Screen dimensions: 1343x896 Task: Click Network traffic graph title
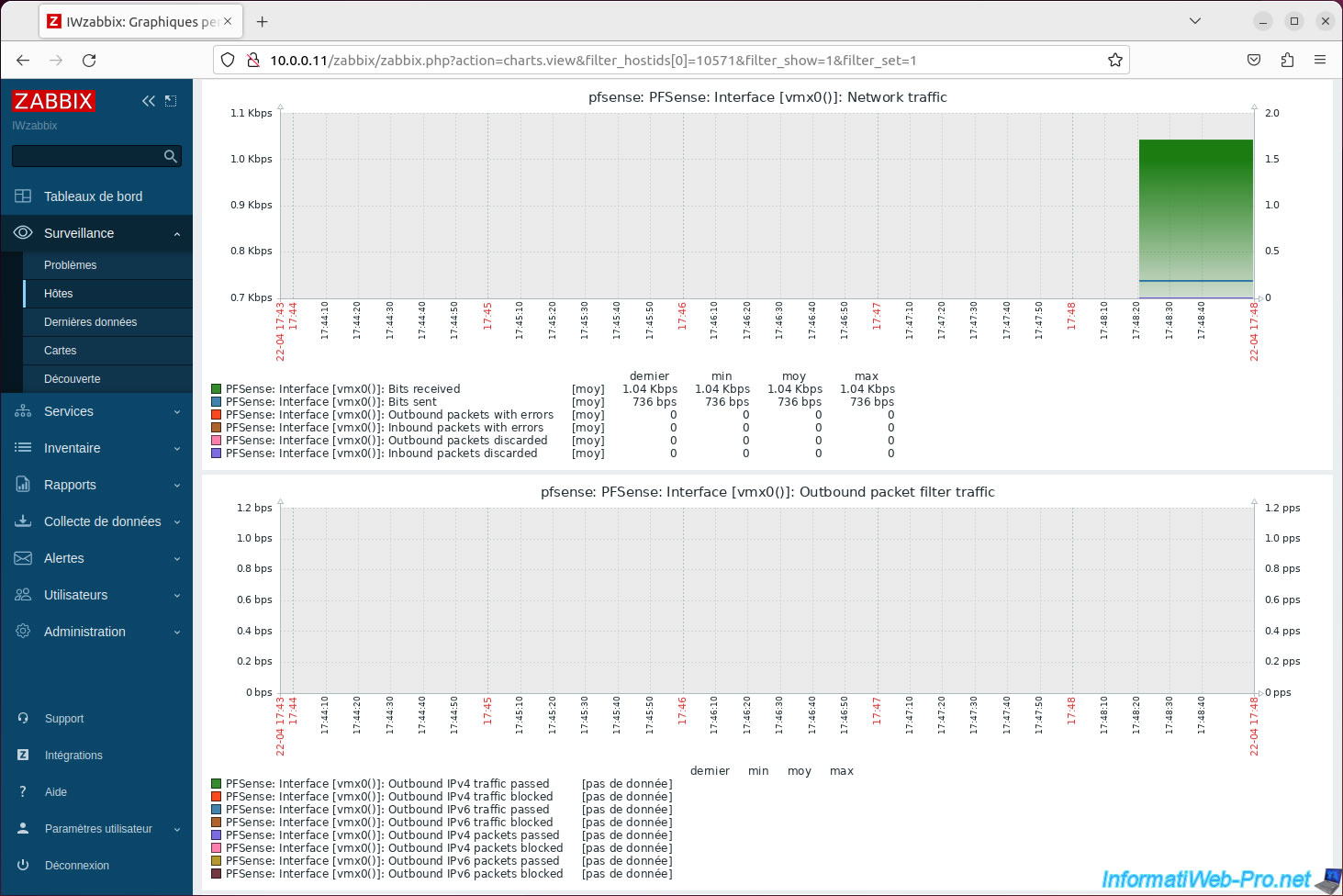(767, 97)
